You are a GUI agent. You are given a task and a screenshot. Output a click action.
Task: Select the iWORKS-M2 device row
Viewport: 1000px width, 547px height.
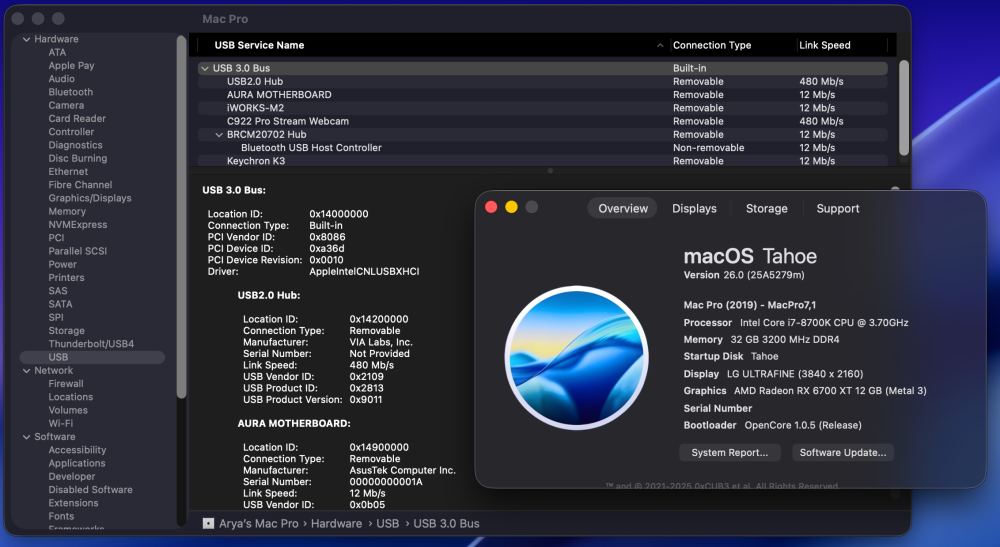(543, 108)
